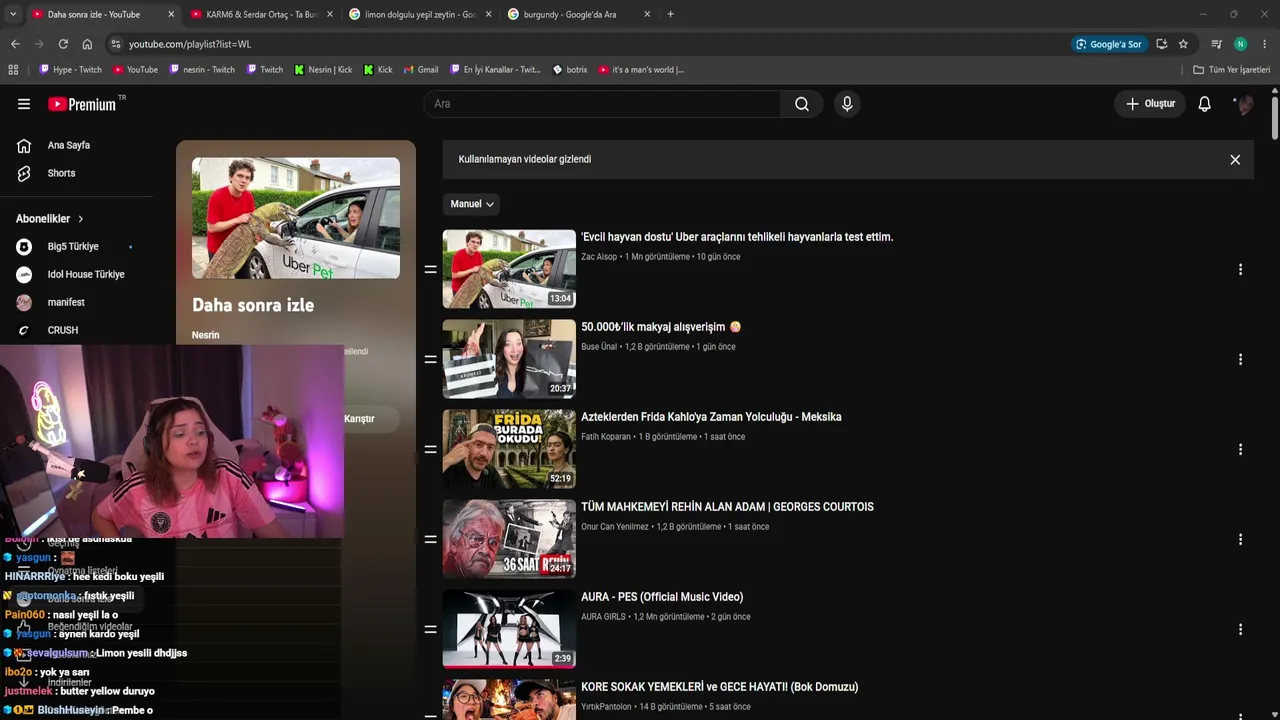Open Ana Sayfa home in sidebar
This screenshot has height=720, width=1280.
[69, 146]
